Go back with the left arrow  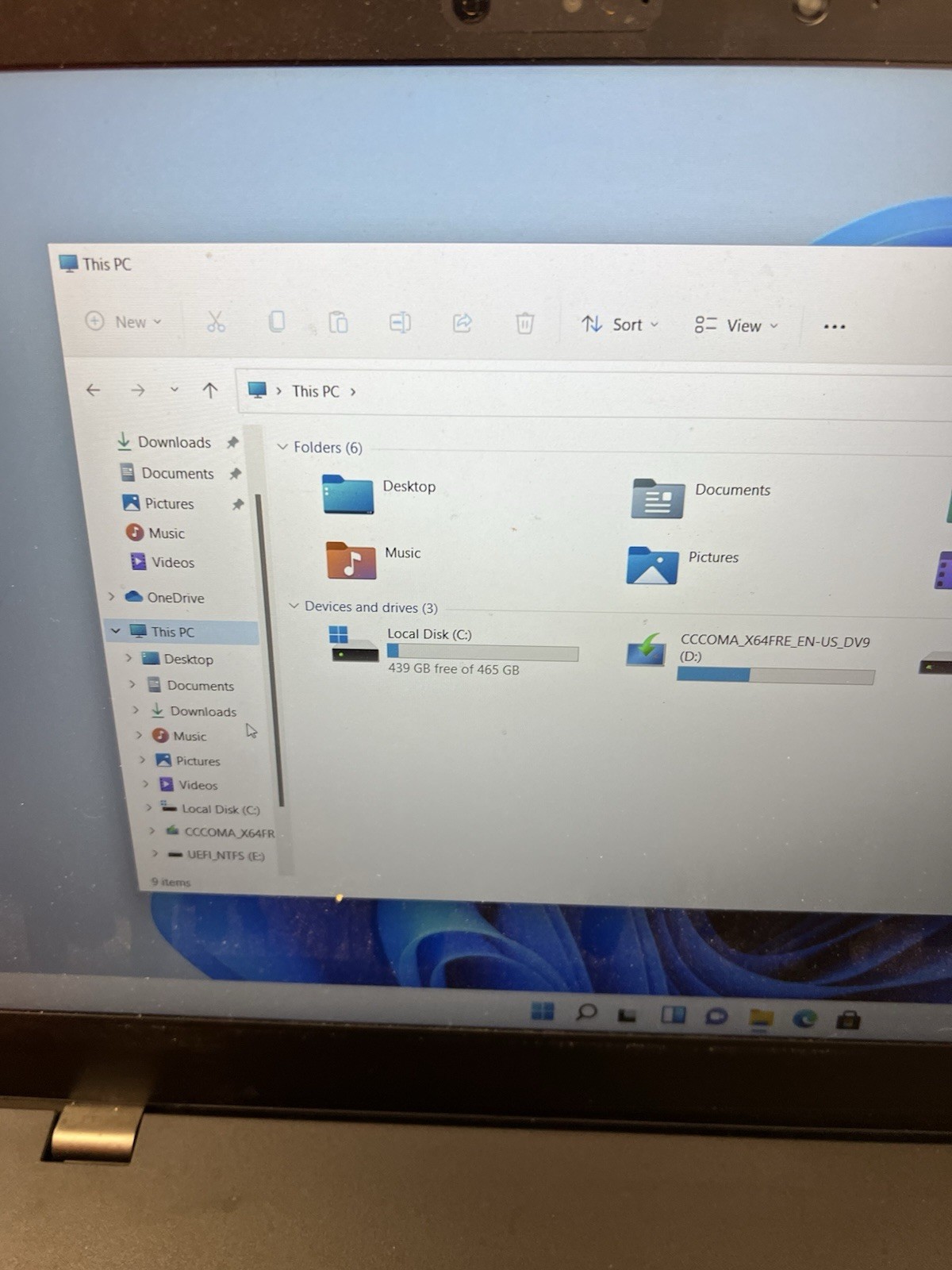click(x=93, y=390)
